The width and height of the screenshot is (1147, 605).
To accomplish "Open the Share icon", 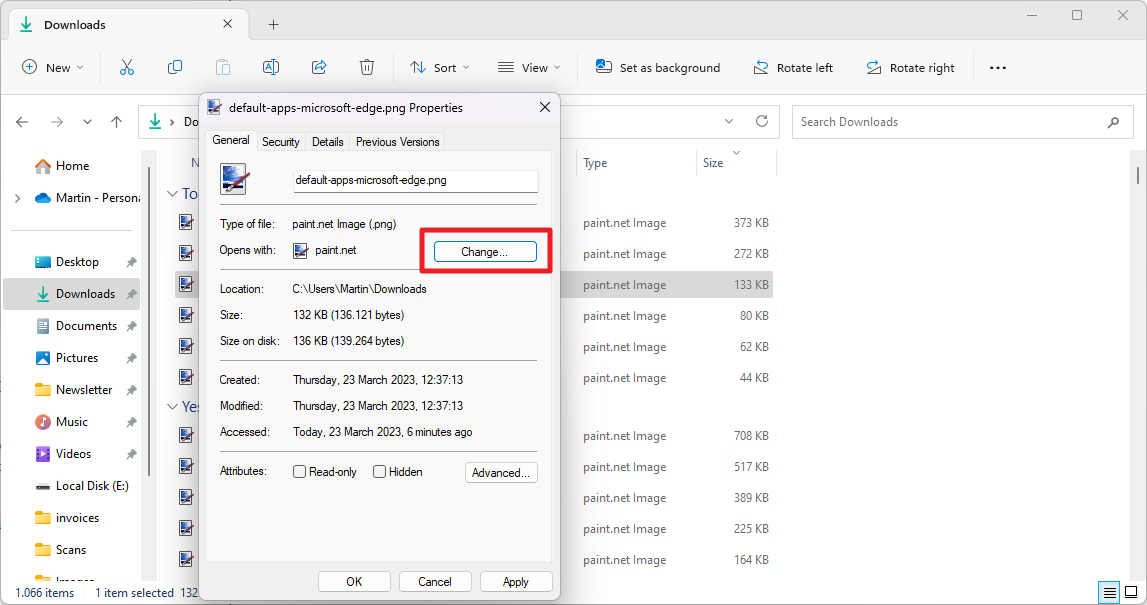I will 318,66.
